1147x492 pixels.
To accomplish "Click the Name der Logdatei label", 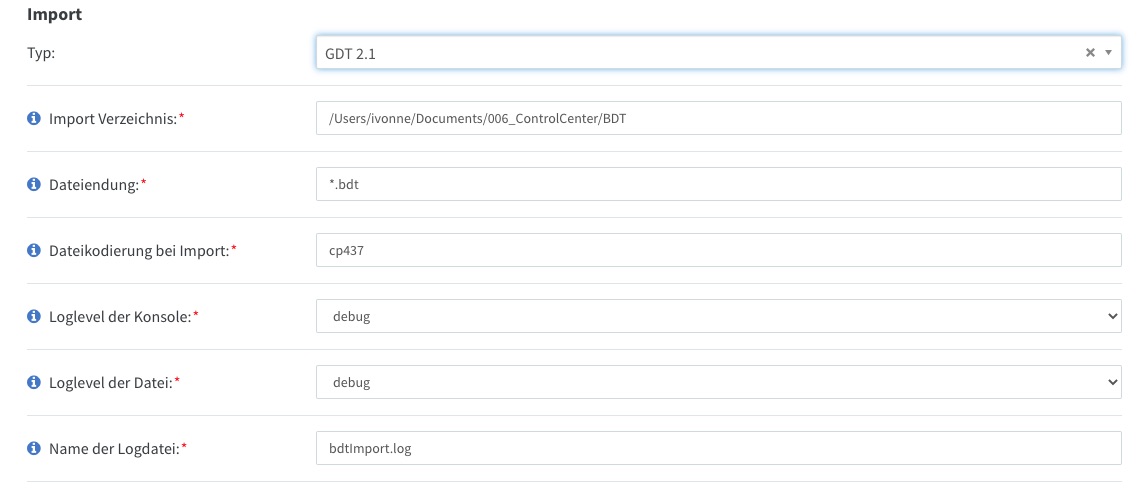I will 114,449.
